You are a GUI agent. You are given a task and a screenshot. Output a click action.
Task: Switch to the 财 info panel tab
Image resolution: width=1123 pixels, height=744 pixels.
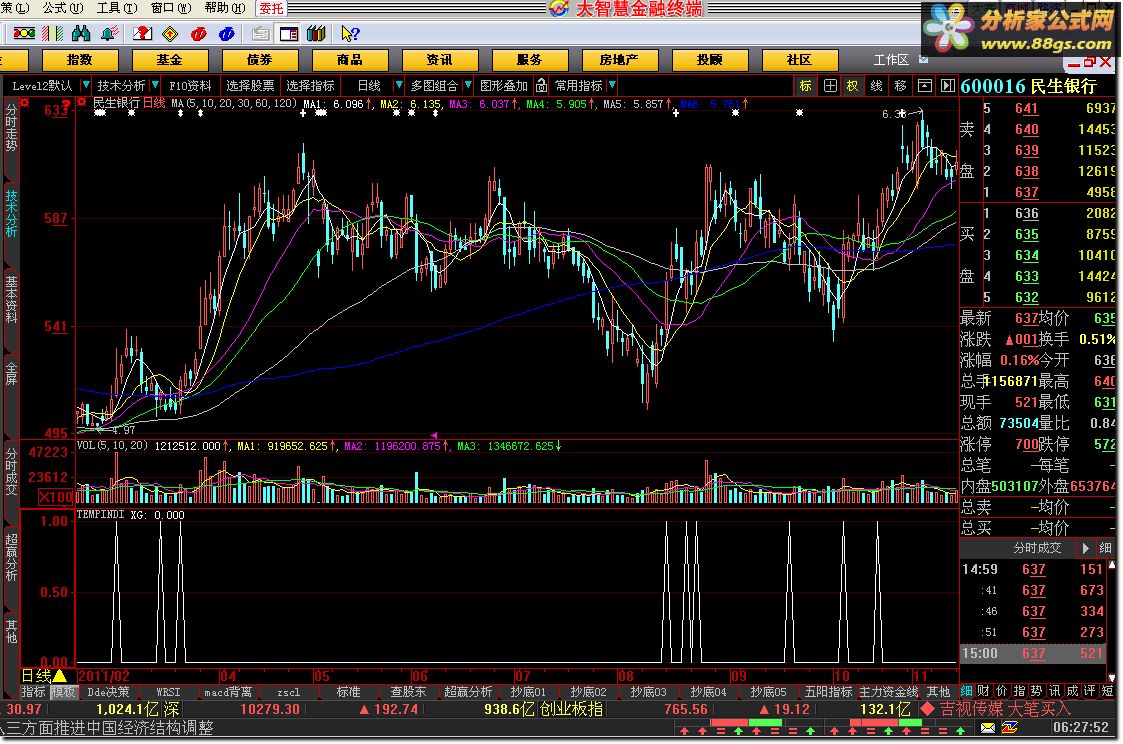pyautogui.click(x=983, y=691)
